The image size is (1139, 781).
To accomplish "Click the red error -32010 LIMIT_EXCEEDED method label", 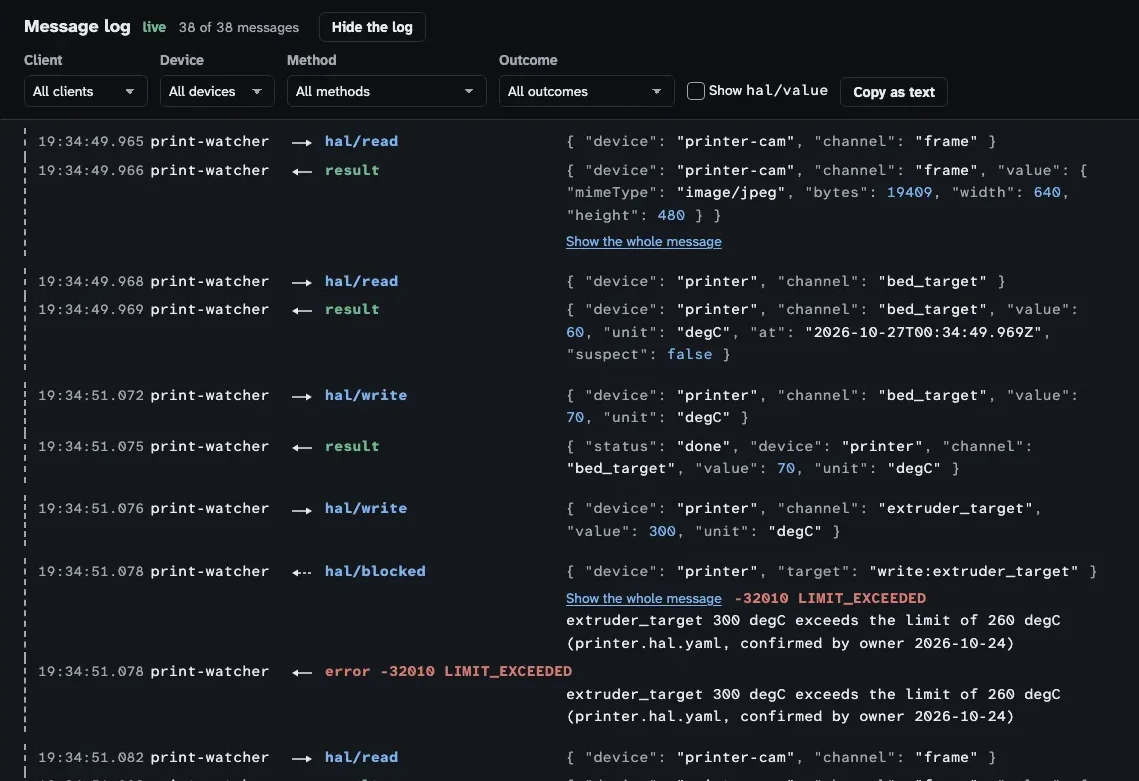I will tap(448, 671).
